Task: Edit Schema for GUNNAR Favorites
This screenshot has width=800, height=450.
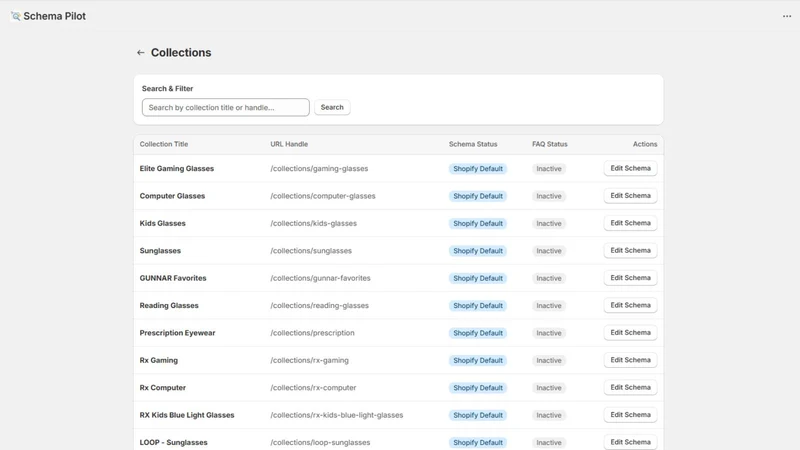Action: (x=630, y=278)
